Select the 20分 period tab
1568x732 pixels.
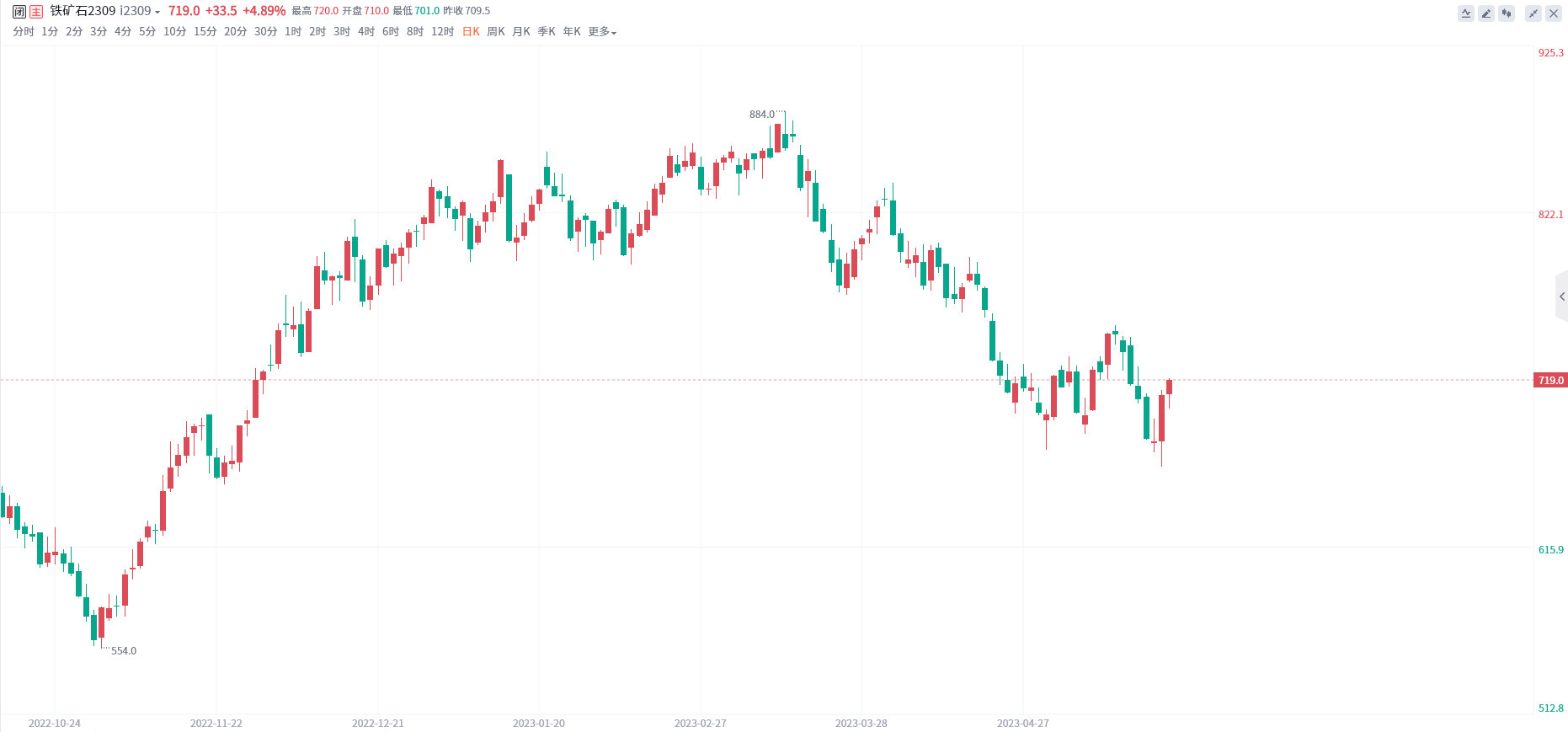coord(236,32)
